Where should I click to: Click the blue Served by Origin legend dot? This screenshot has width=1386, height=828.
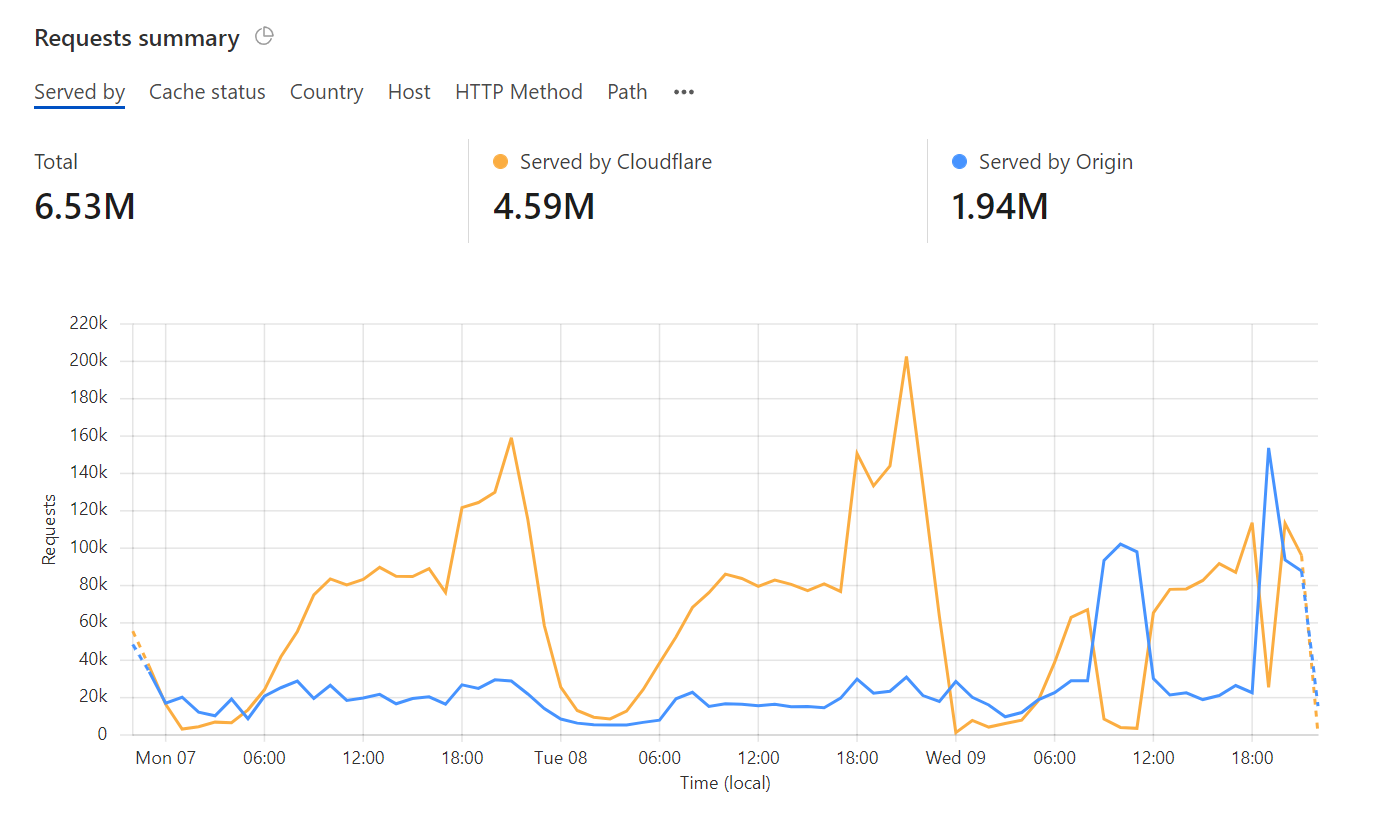960,162
